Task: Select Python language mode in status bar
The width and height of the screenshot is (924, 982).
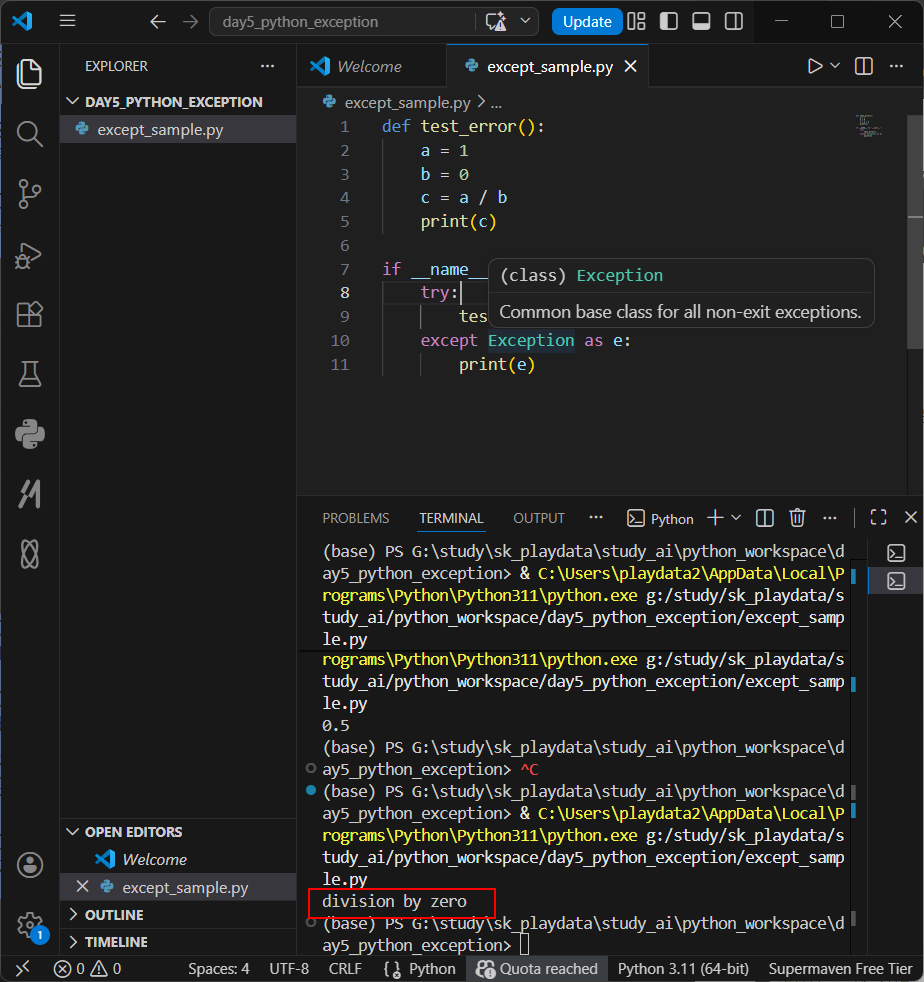Action: [432, 969]
